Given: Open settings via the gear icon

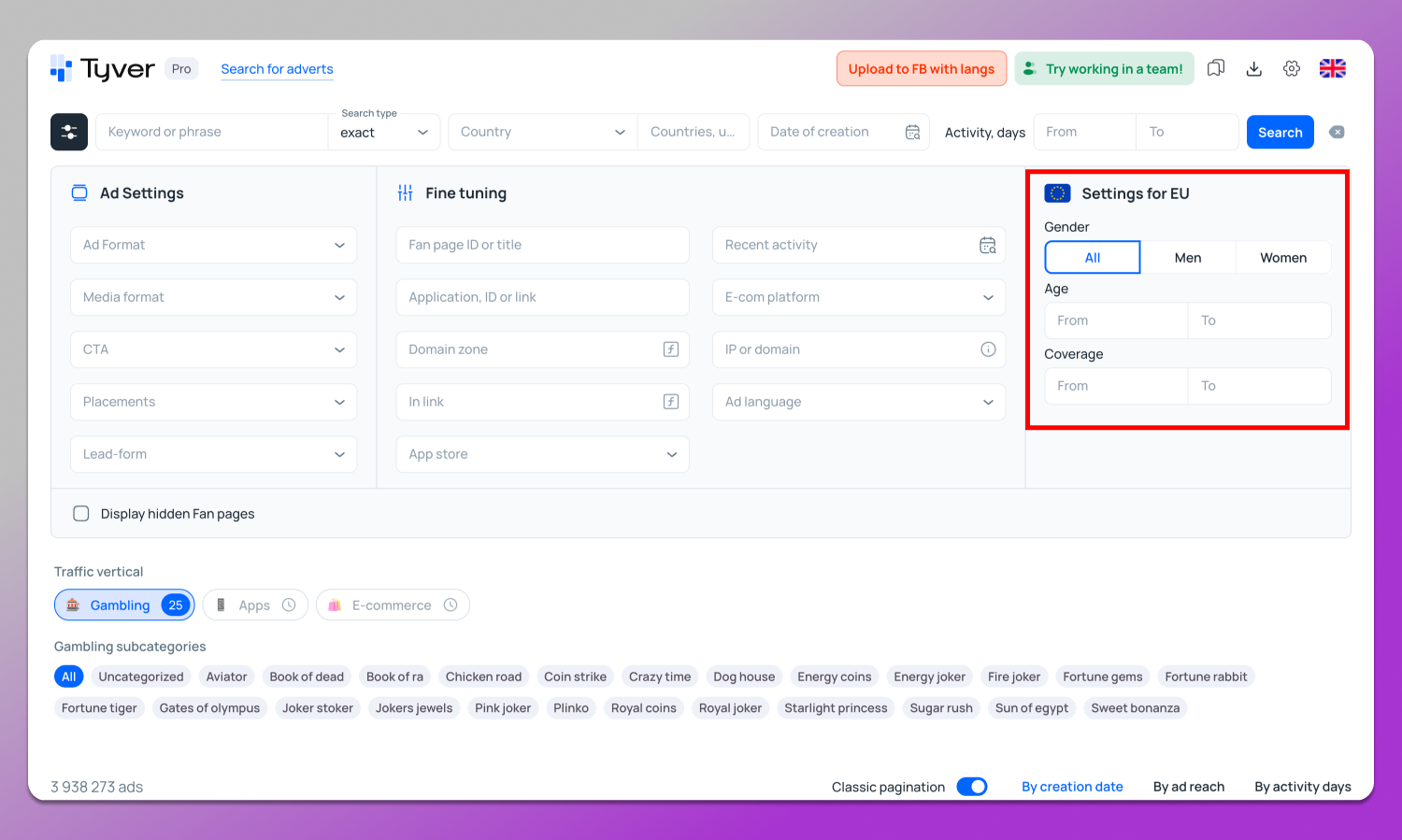Looking at the screenshot, I should point(1291,67).
